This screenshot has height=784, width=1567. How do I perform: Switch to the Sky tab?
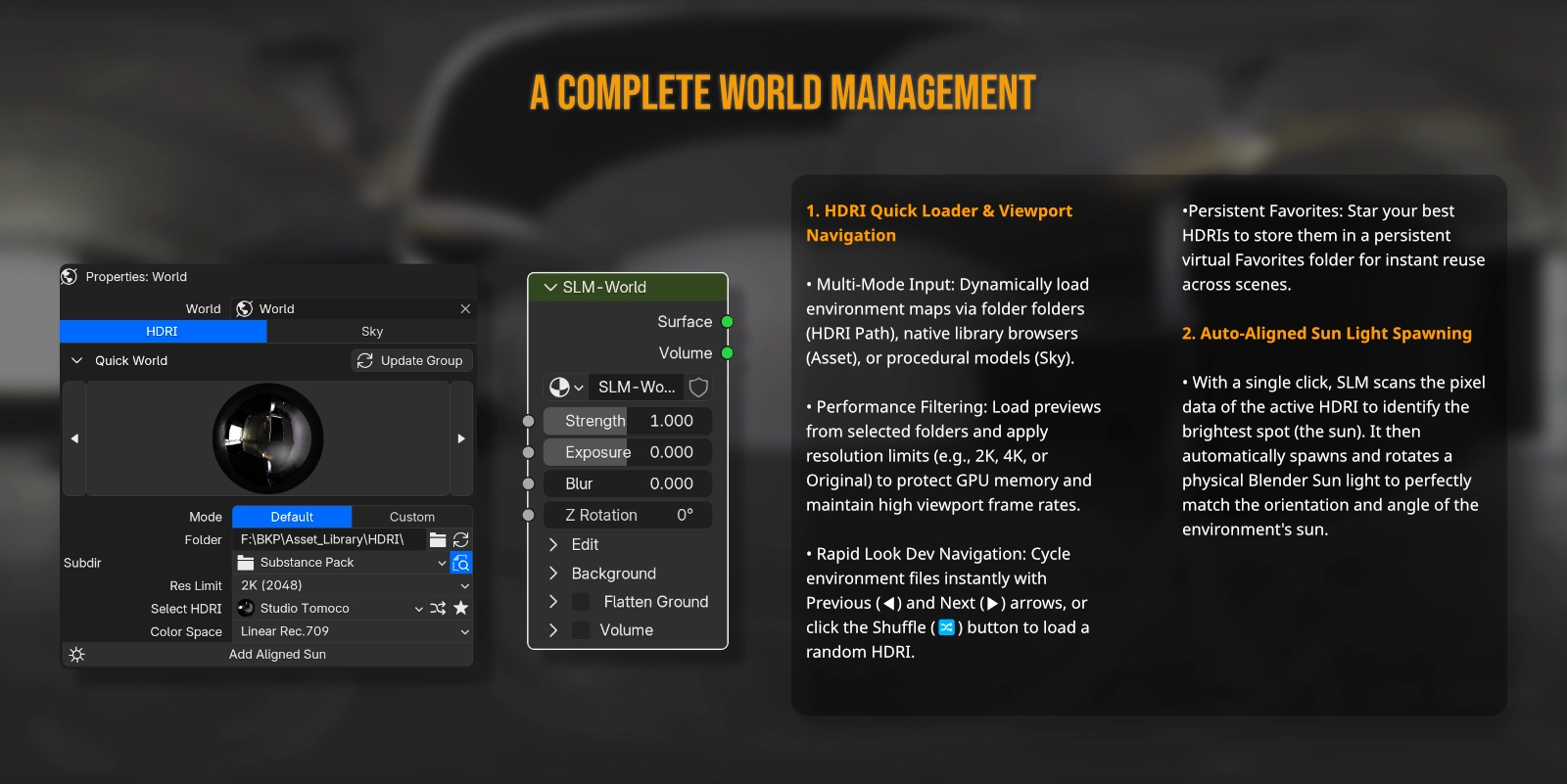(x=371, y=332)
